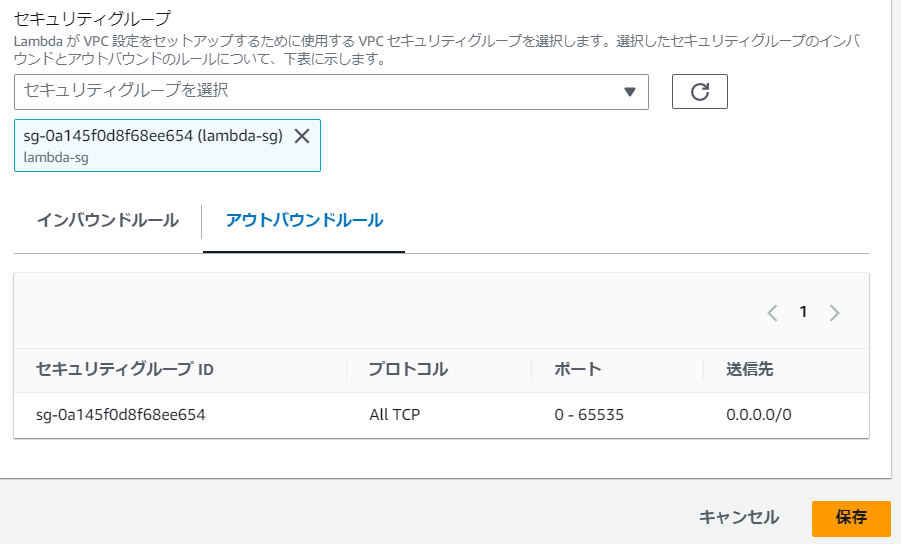This screenshot has height=544, width=901.
Task: Go to next page of rules
Action: (835, 312)
